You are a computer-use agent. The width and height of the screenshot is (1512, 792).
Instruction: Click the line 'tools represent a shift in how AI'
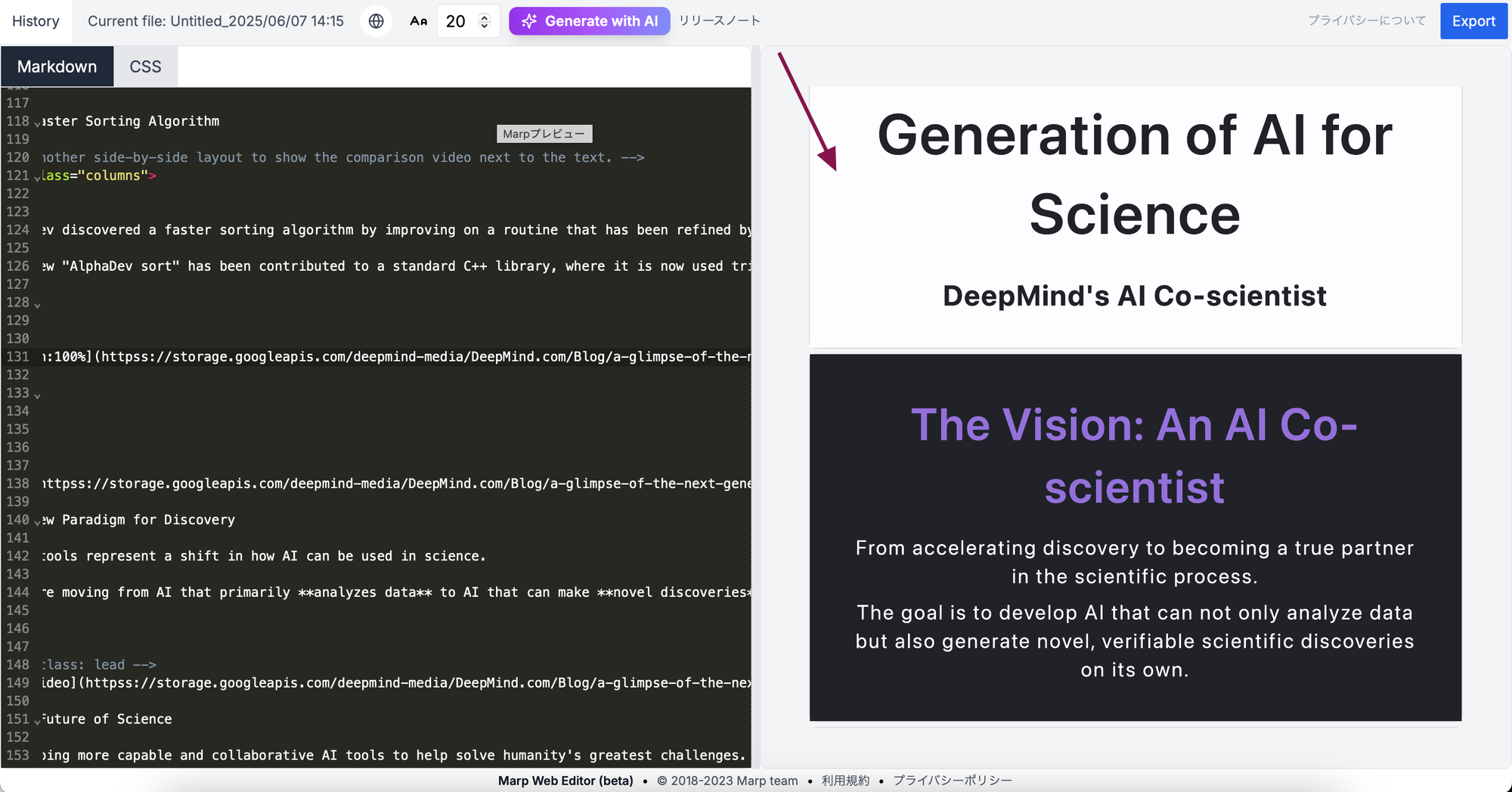click(x=264, y=556)
